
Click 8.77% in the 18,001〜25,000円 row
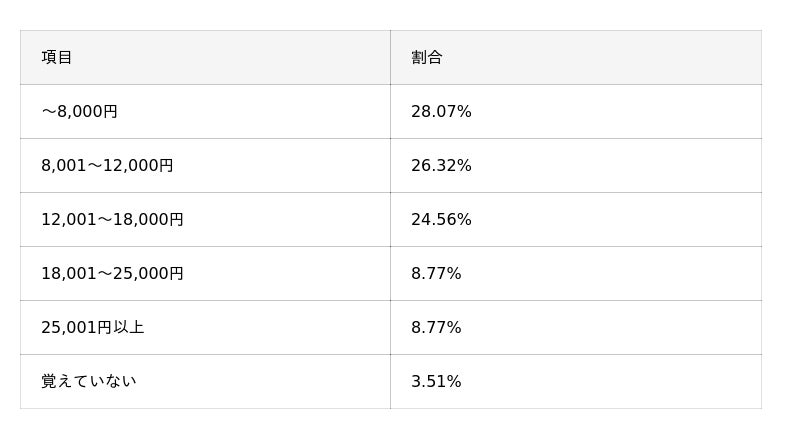pos(436,274)
